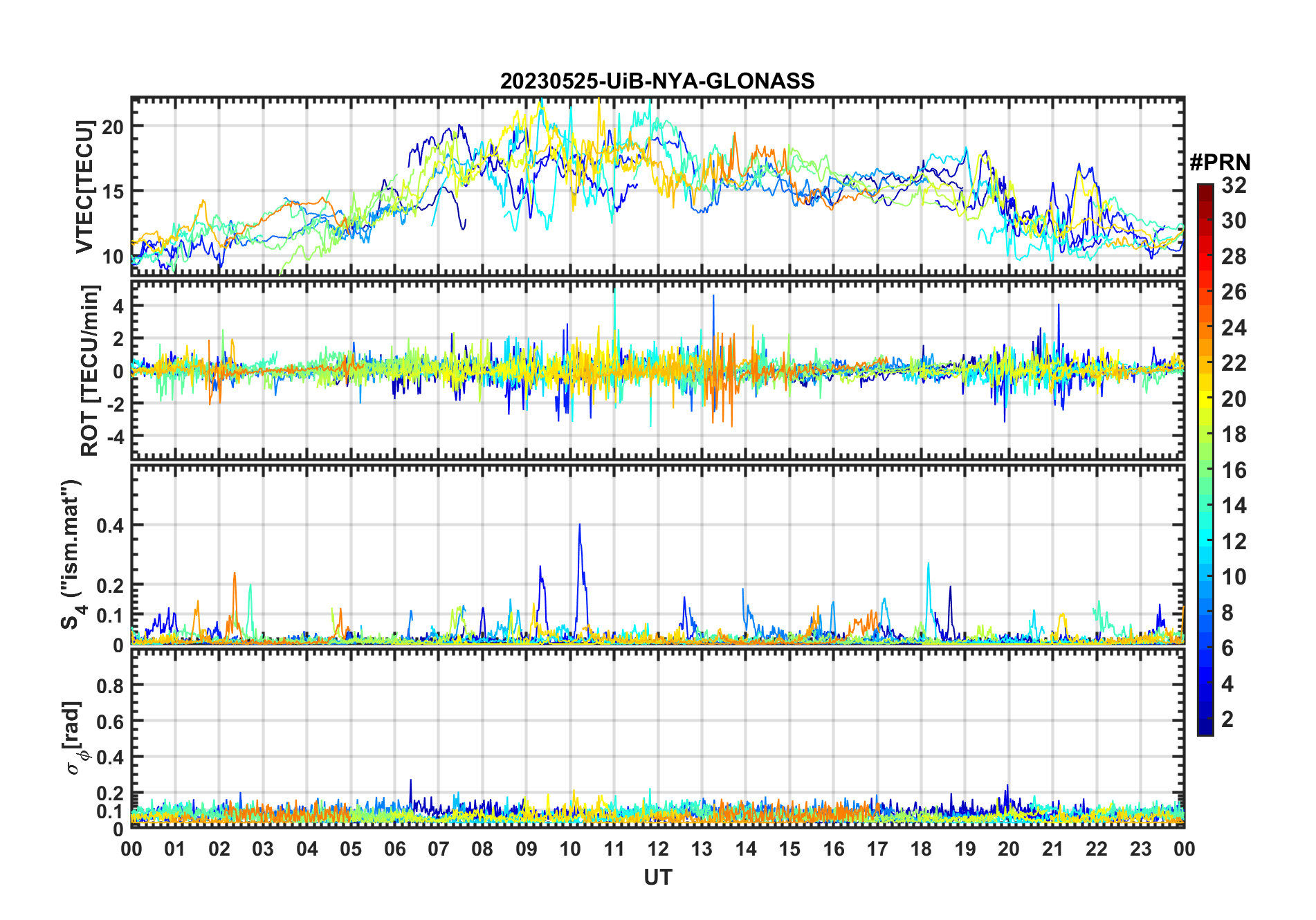
Task: Select the ROT [TECU/min] axis label
Action: (90, 370)
